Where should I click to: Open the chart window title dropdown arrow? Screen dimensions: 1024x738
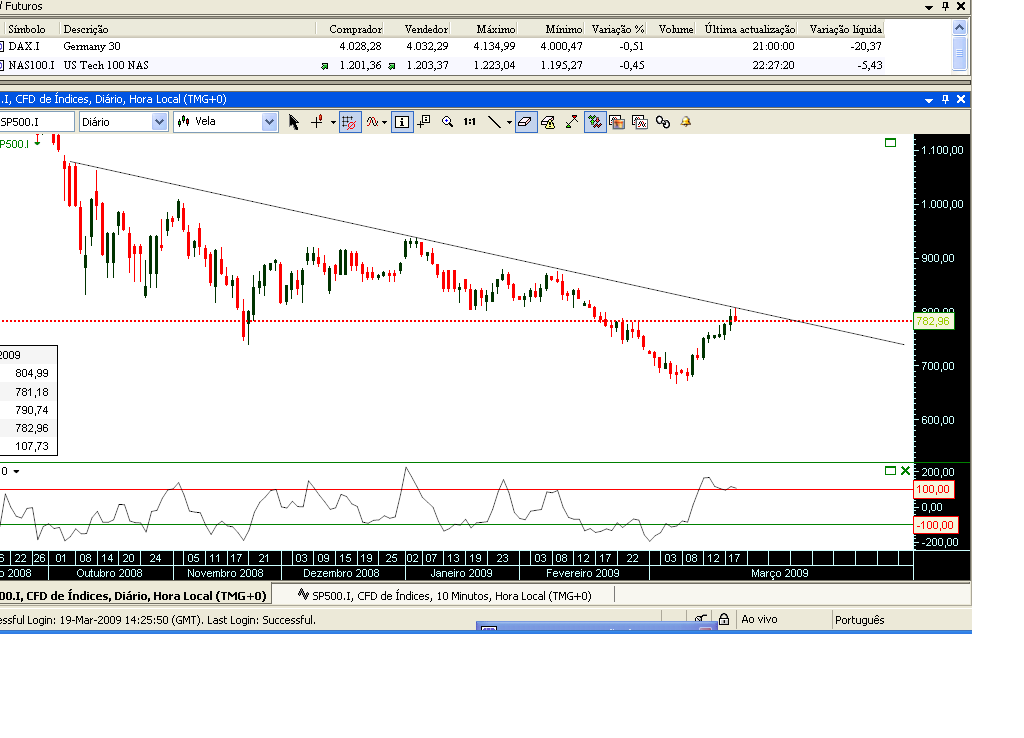tap(929, 100)
